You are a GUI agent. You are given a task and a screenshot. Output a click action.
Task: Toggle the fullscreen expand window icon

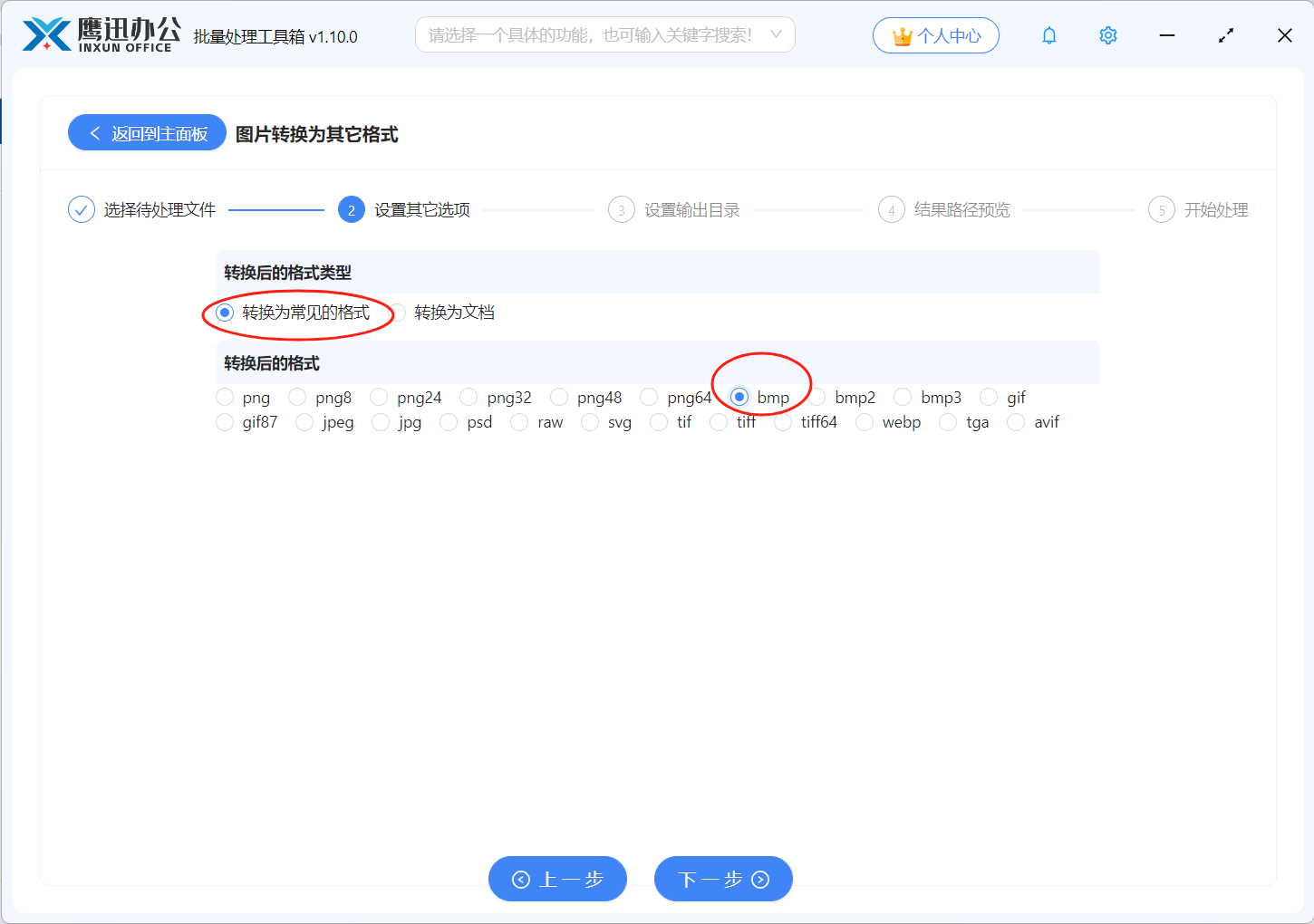(1226, 35)
